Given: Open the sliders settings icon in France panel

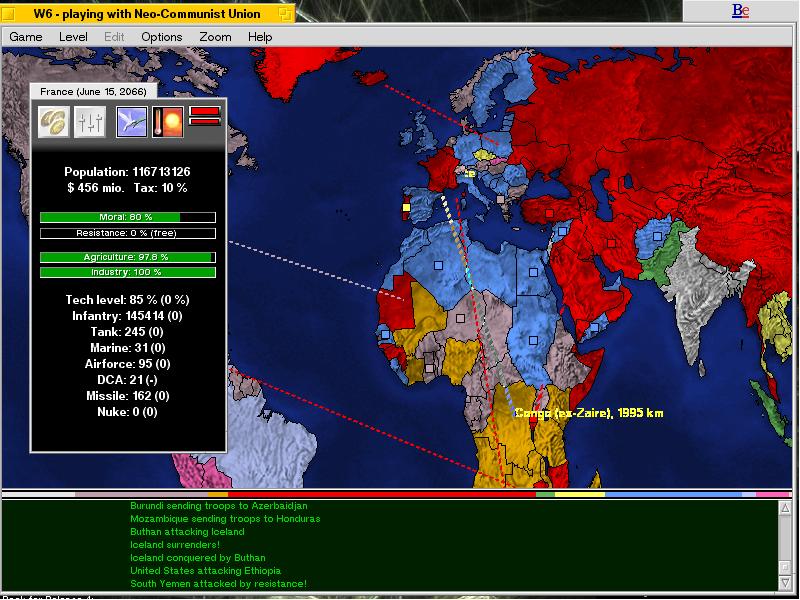Looking at the screenshot, I should click(x=90, y=122).
